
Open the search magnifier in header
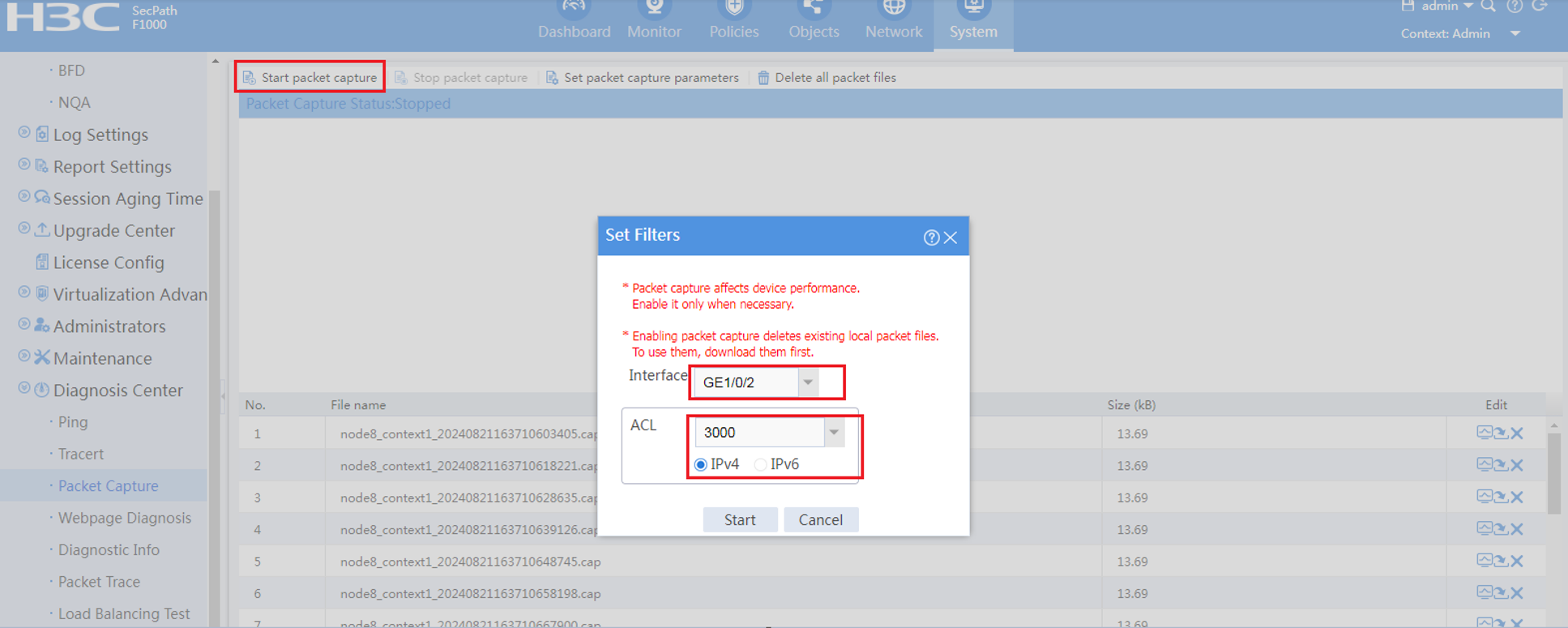1489,6
